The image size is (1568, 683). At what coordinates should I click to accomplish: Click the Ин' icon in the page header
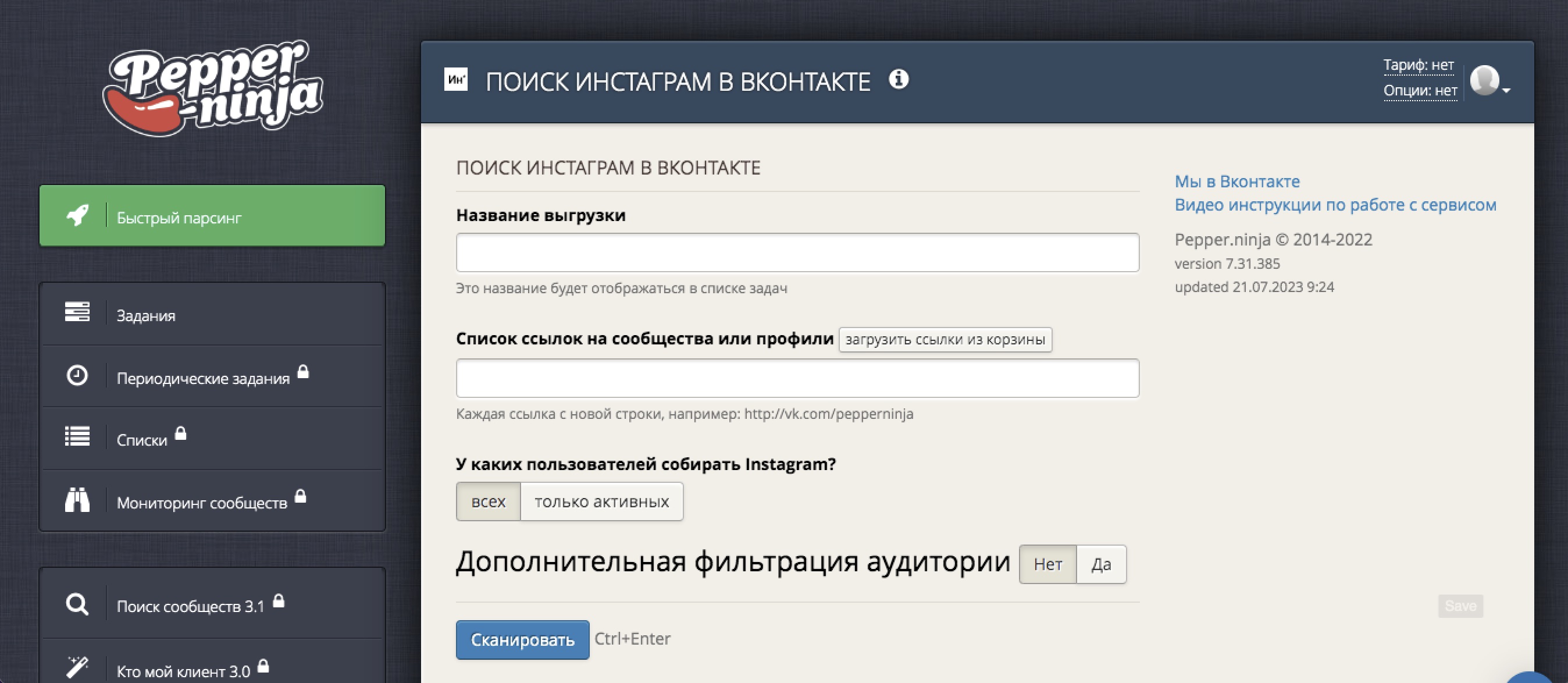tap(456, 80)
